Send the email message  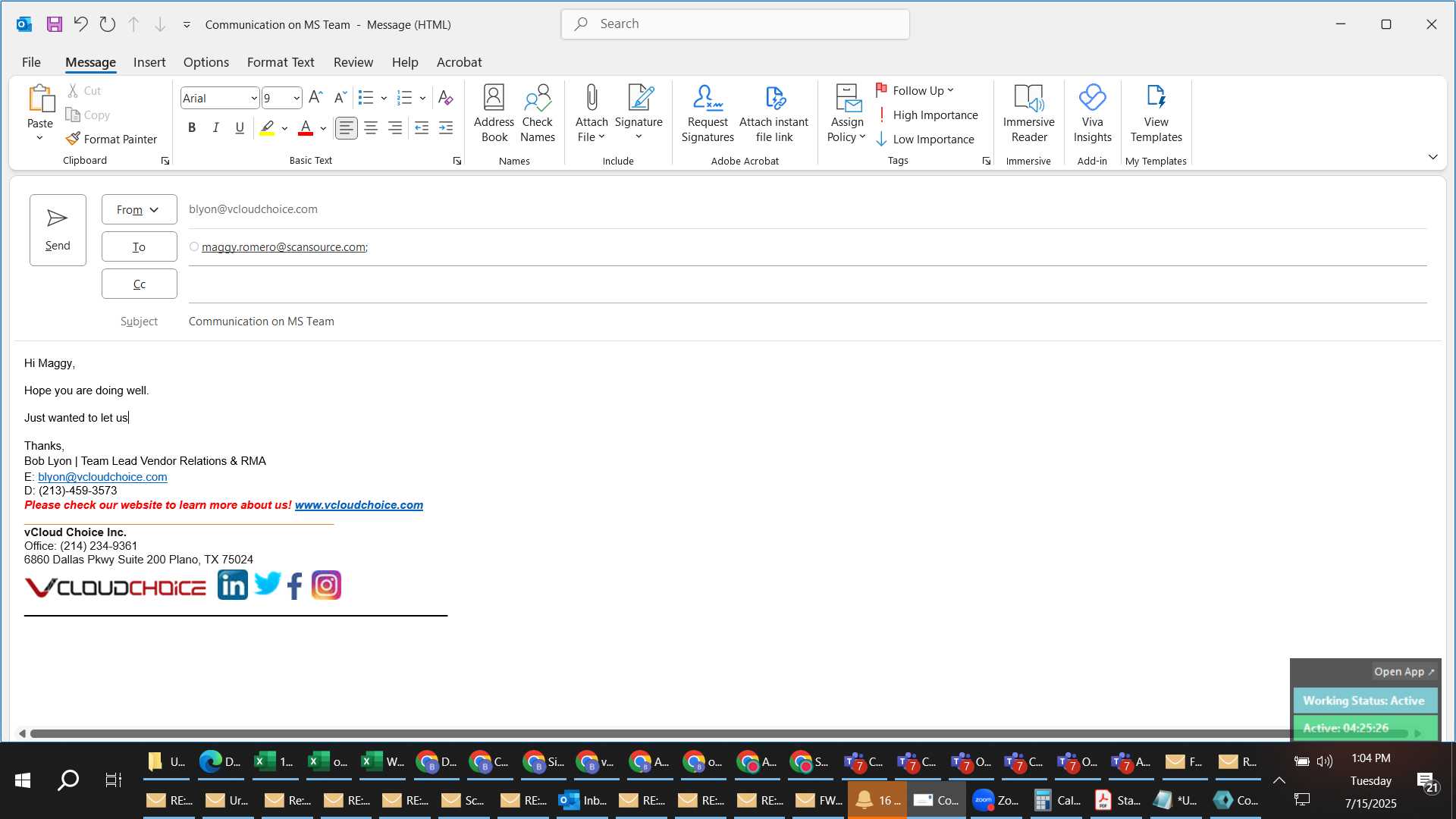[58, 230]
